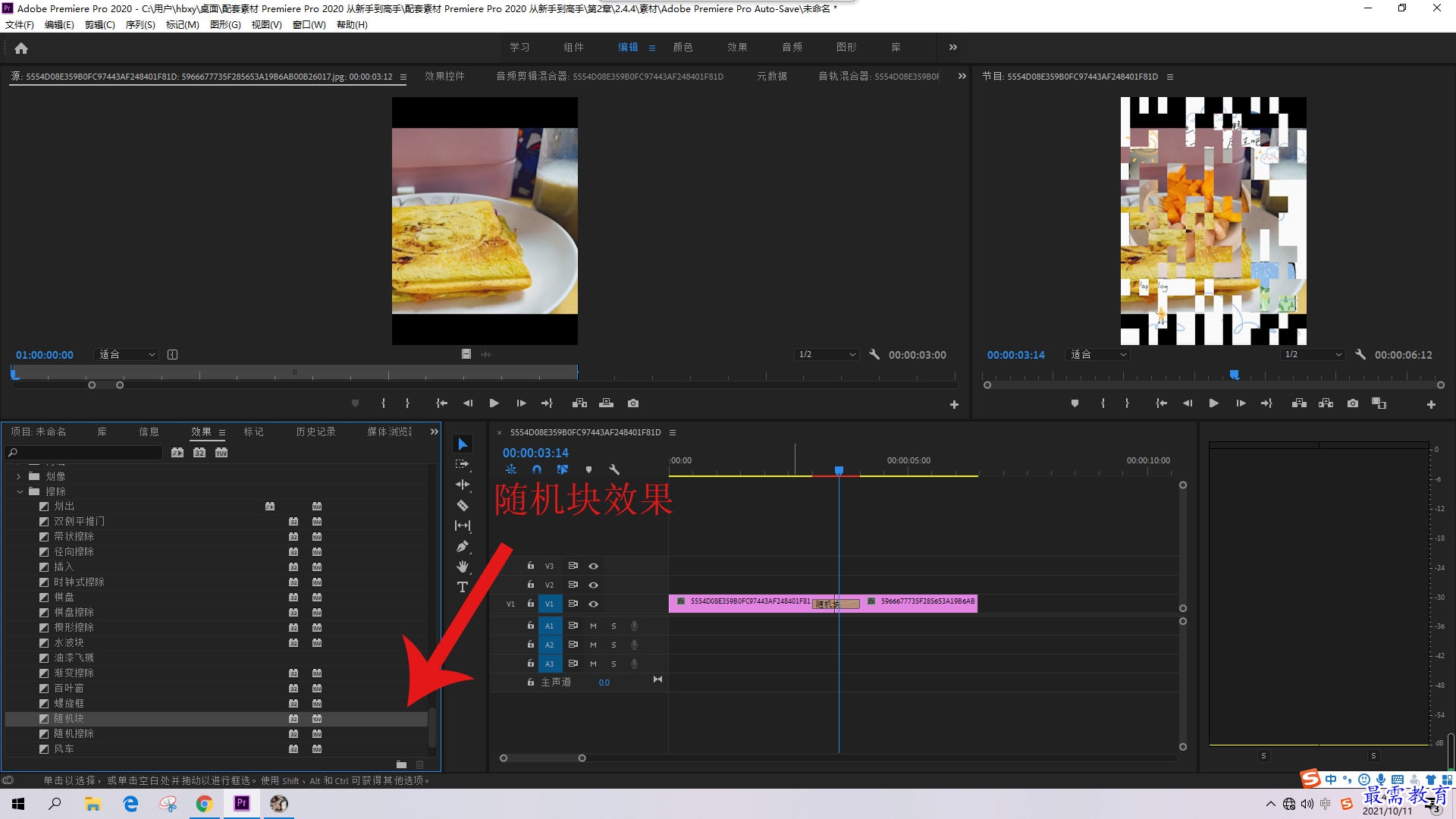The image size is (1456, 819).
Task: Open Chrome from Windows taskbar
Action: (205, 804)
